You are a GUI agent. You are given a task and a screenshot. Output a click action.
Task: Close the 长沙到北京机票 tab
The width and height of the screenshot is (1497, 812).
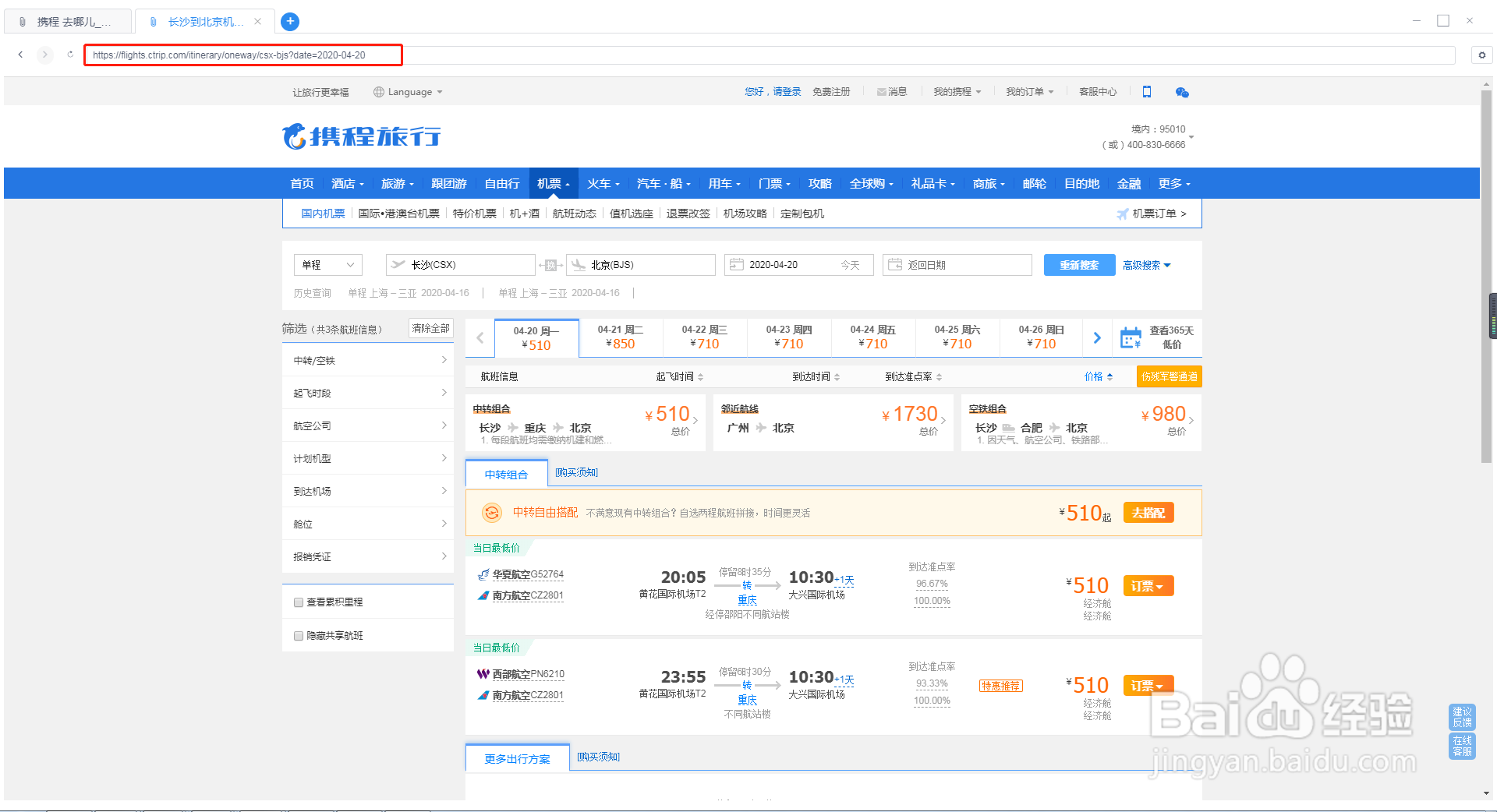[257, 21]
